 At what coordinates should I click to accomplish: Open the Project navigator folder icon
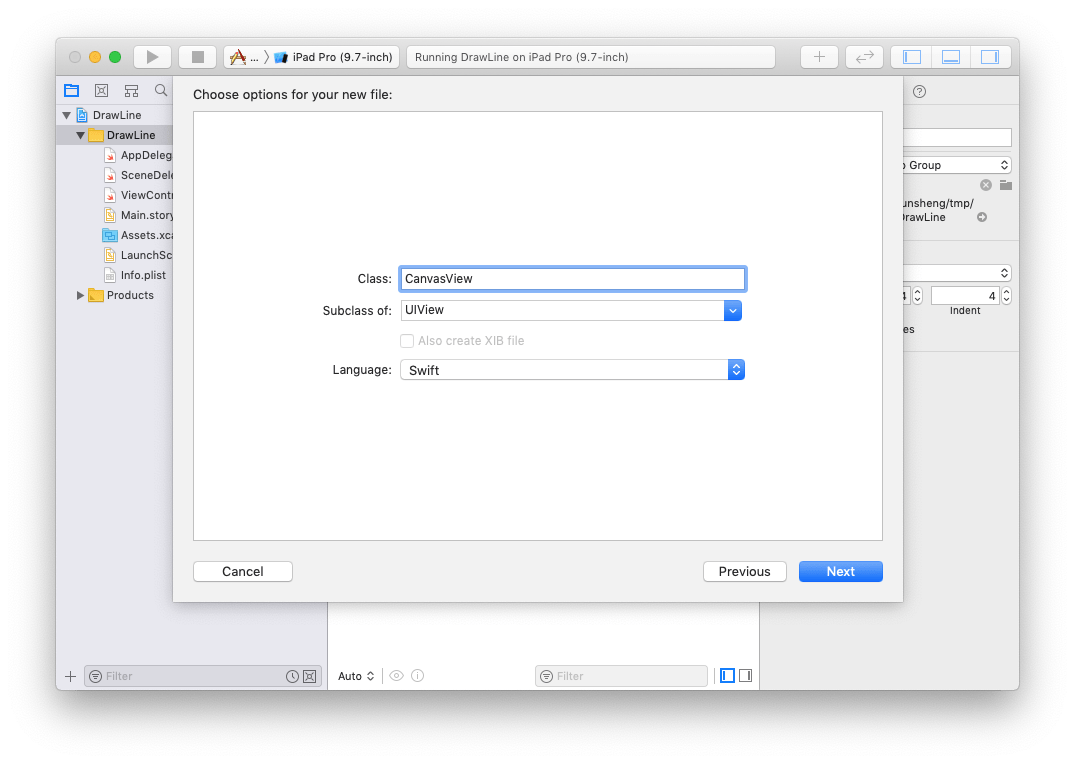pyautogui.click(x=71, y=90)
